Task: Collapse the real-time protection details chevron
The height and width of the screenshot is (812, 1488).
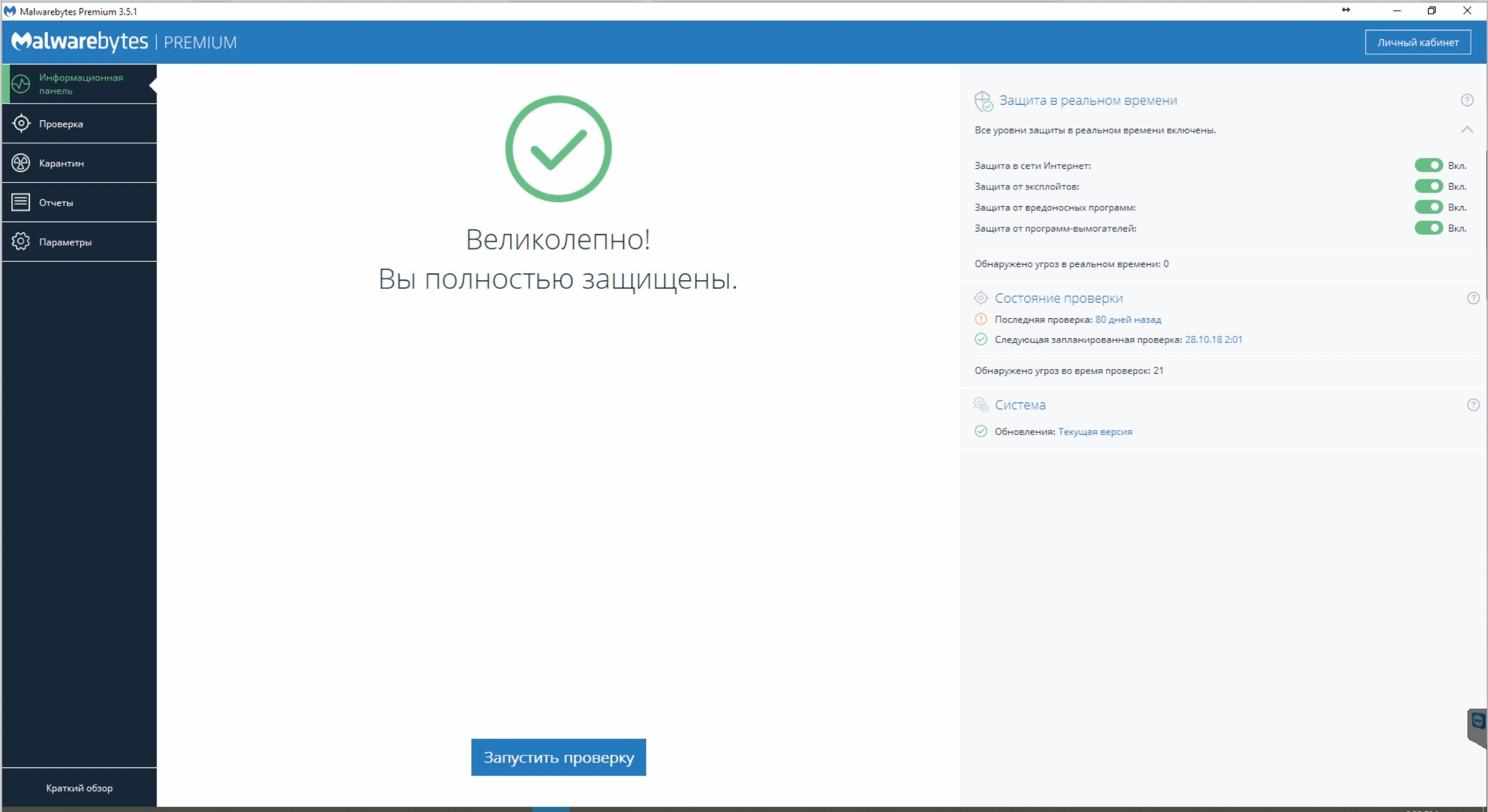Action: click(1466, 129)
